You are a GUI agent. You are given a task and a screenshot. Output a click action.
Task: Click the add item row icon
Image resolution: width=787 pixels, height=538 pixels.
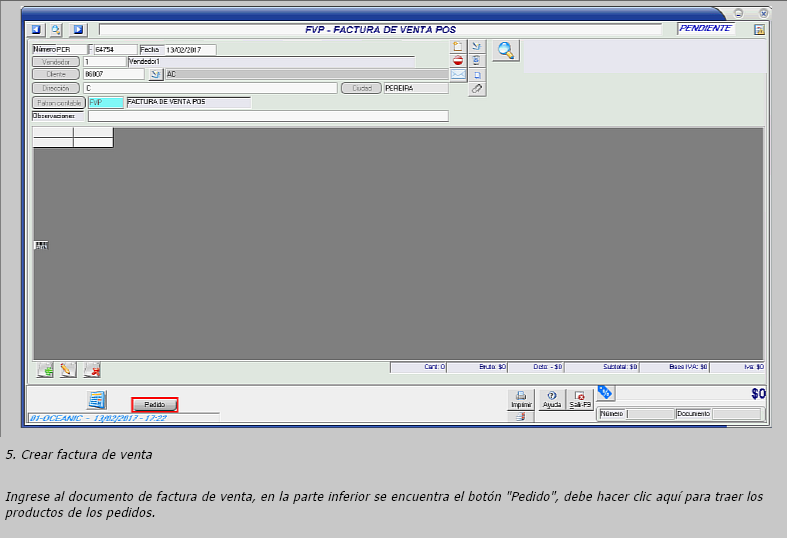[x=45, y=369]
